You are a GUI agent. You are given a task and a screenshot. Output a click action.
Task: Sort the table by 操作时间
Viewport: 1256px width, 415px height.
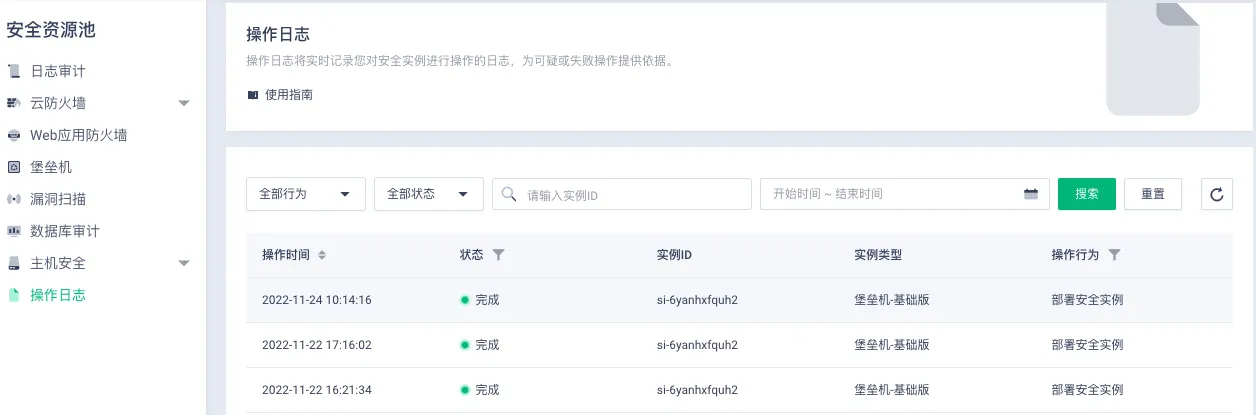(x=322, y=255)
